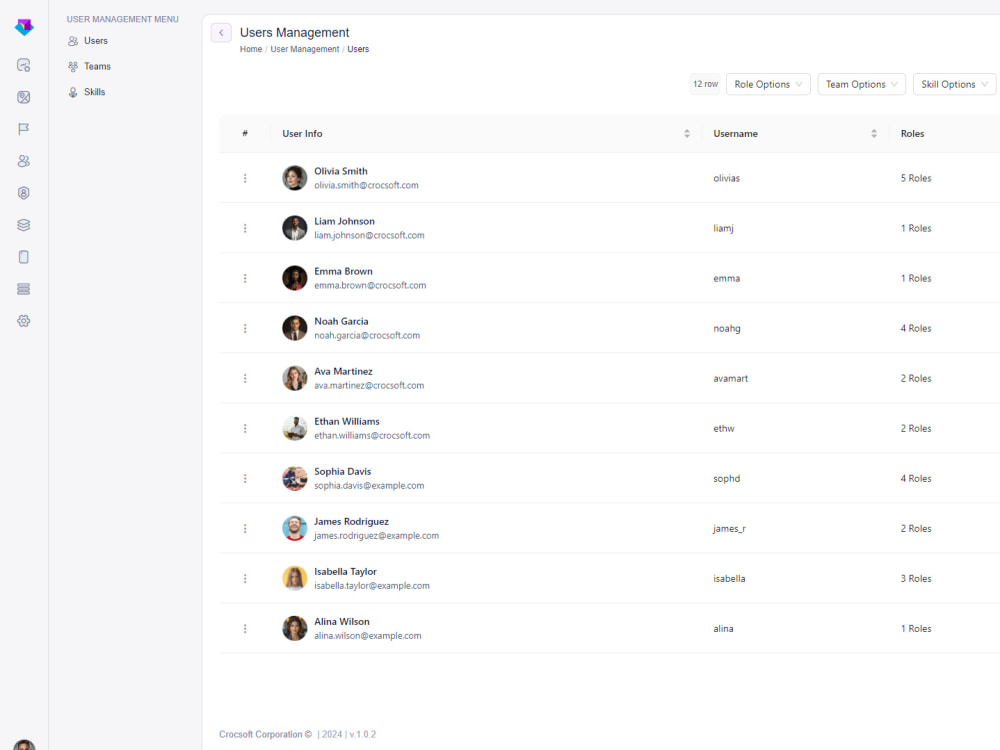Image resolution: width=1000 pixels, height=750 pixels.
Task: Click the User Info column header text
Action: coord(302,133)
